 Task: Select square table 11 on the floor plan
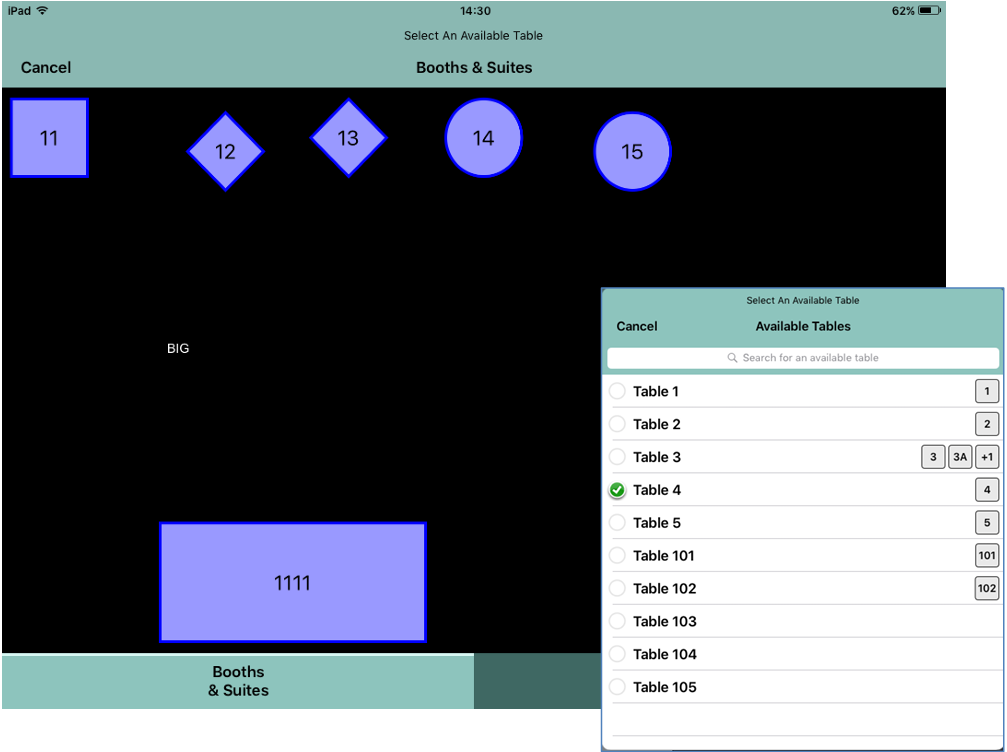pyautogui.click(x=48, y=138)
